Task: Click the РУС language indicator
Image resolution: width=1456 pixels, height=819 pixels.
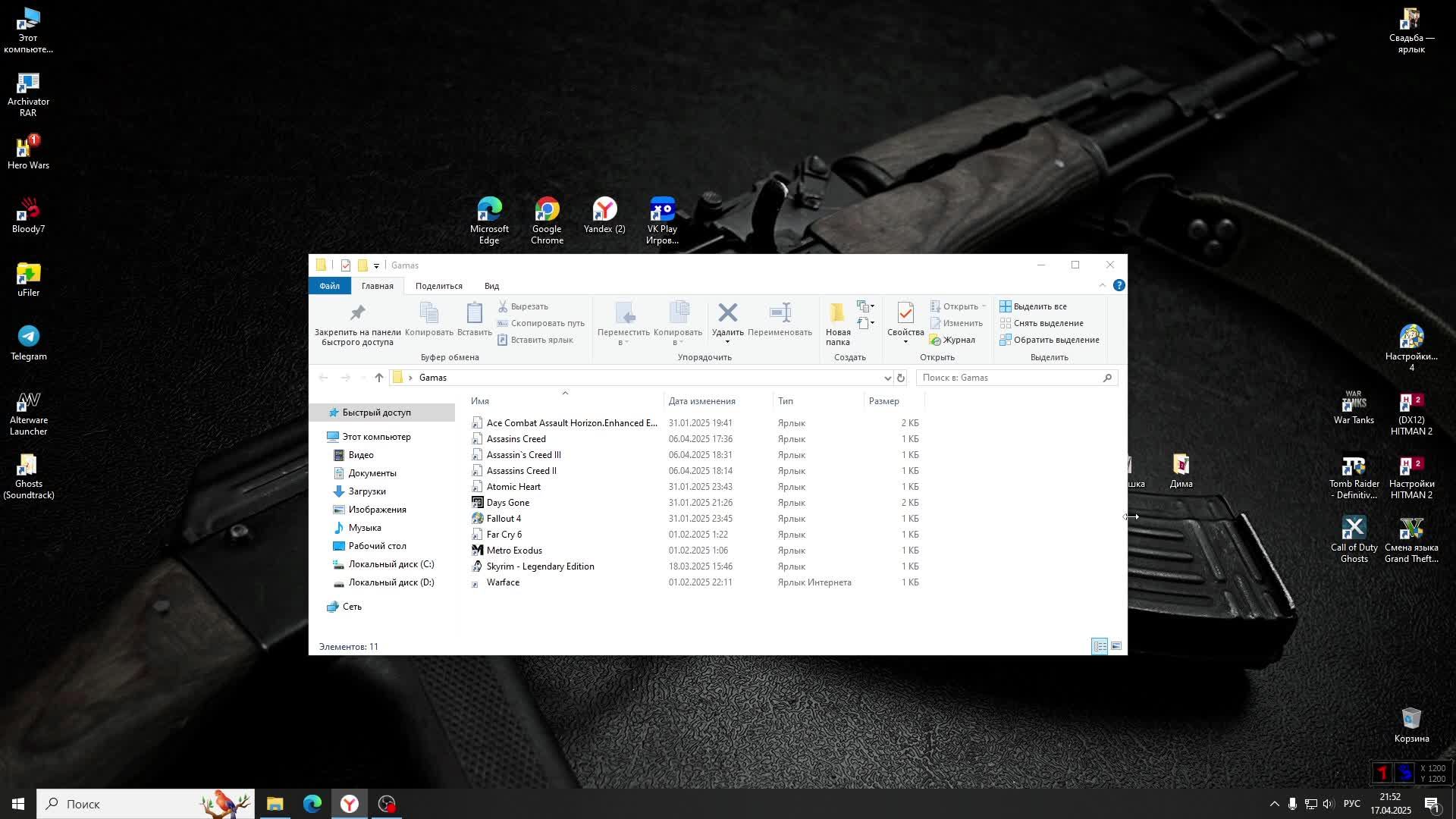Action: pyautogui.click(x=1351, y=804)
